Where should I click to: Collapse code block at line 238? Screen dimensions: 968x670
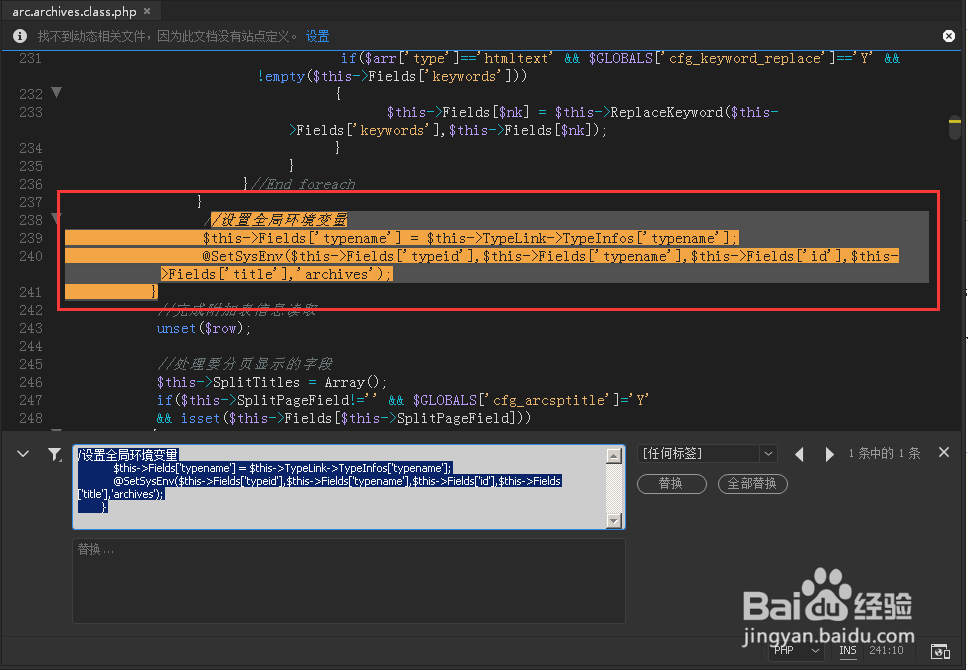(x=56, y=217)
